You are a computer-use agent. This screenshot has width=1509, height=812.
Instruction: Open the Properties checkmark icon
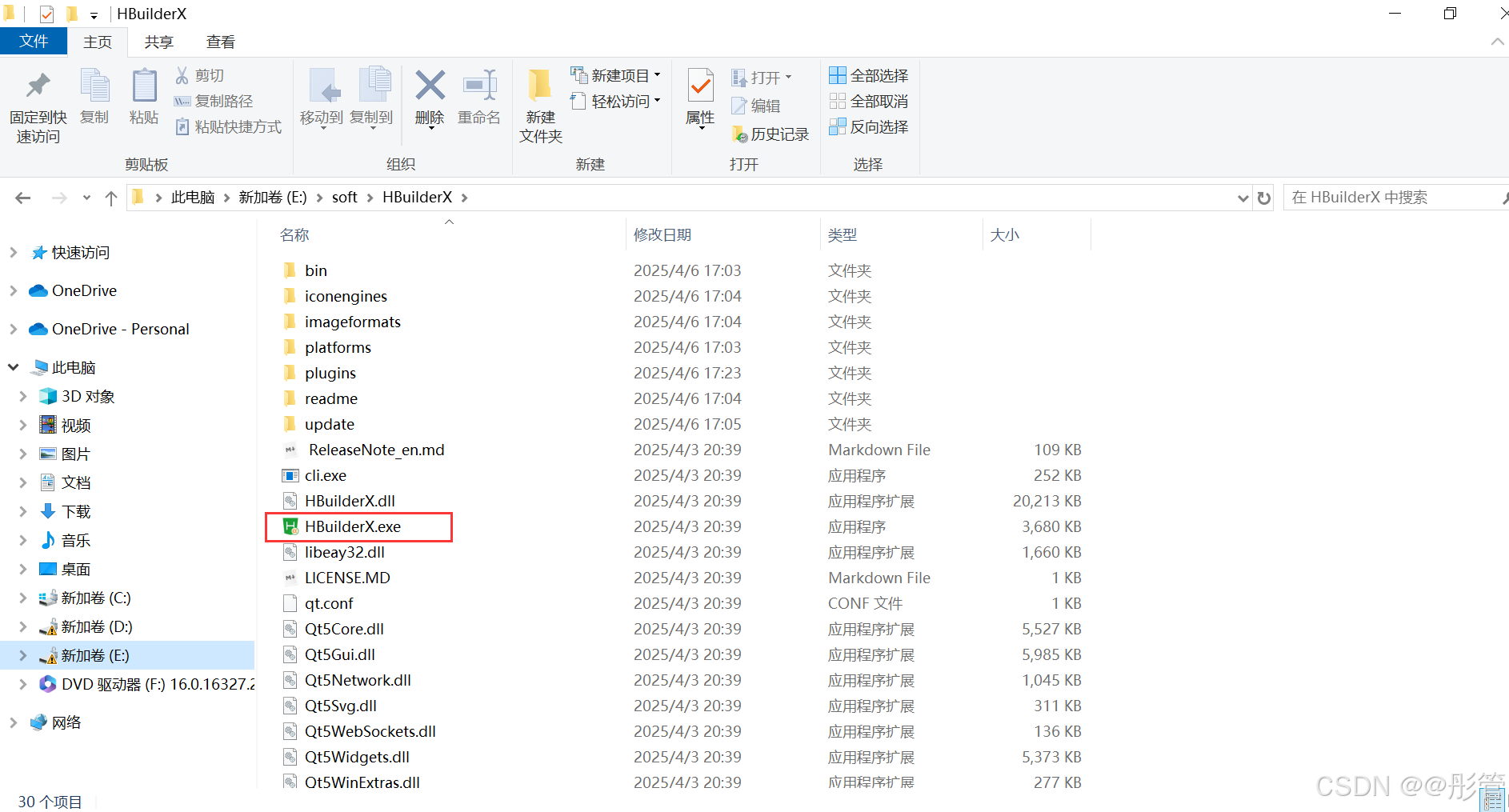(x=700, y=98)
